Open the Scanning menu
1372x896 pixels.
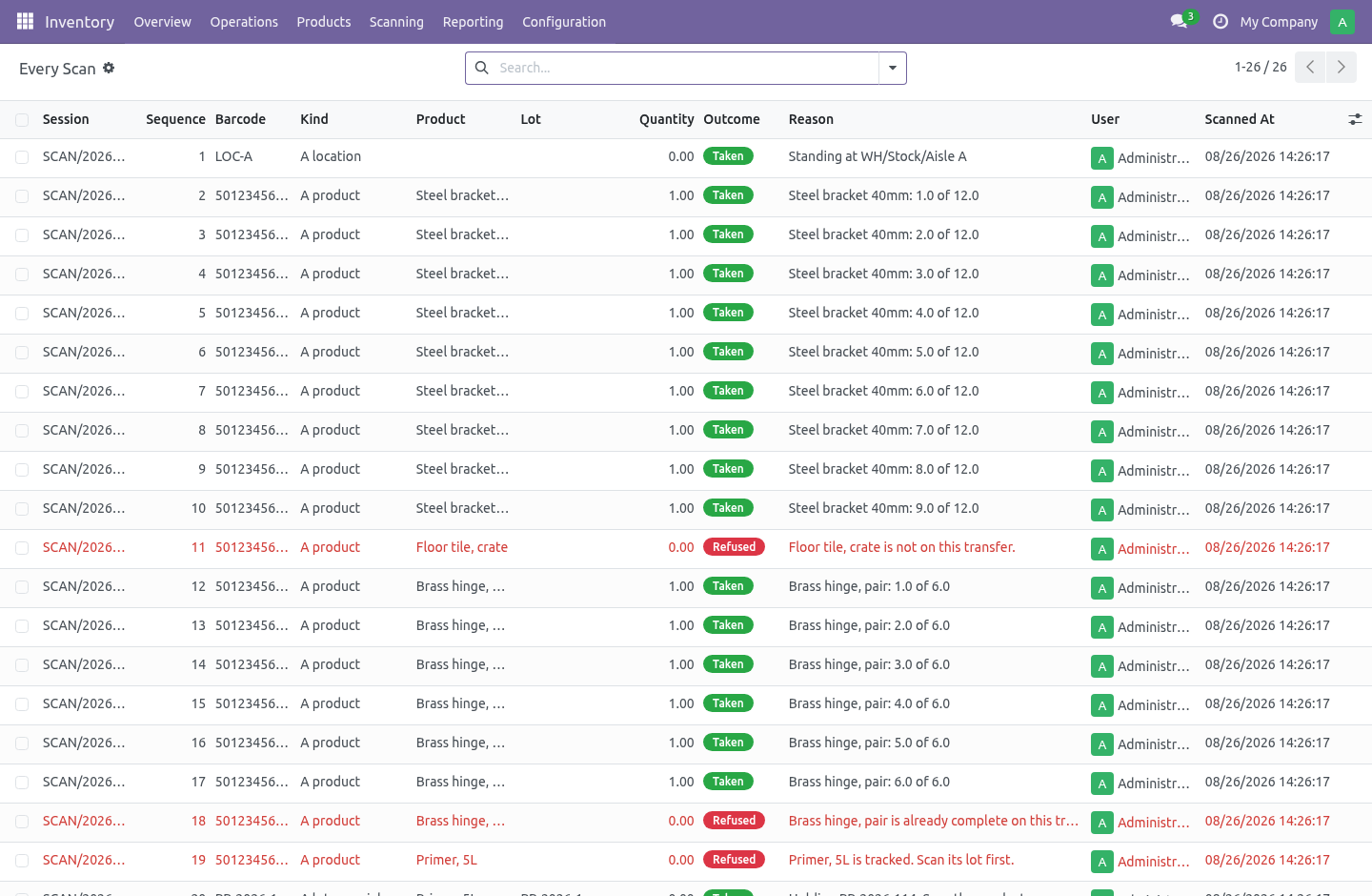tap(396, 22)
